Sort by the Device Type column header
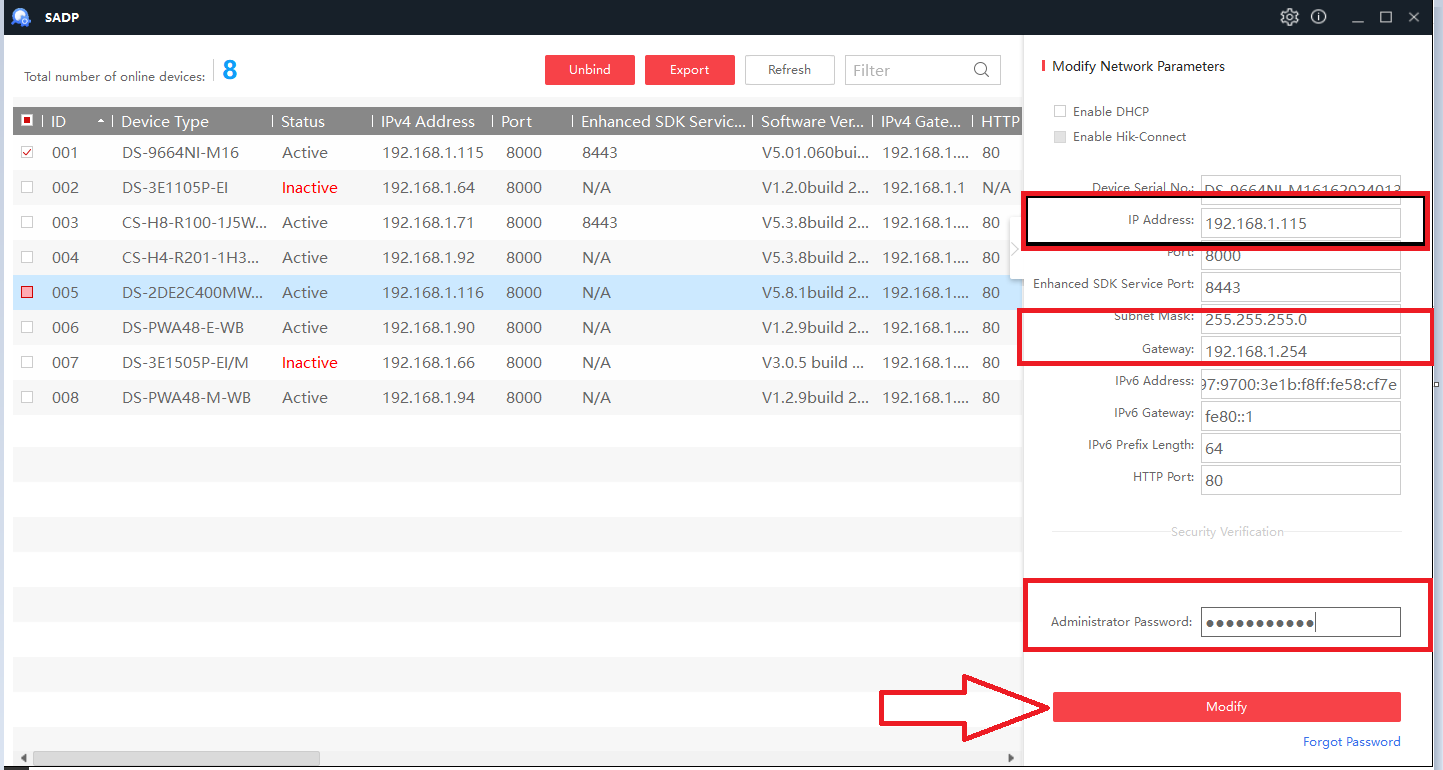This screenshot has height=770, width=1443. coord(165,121)
